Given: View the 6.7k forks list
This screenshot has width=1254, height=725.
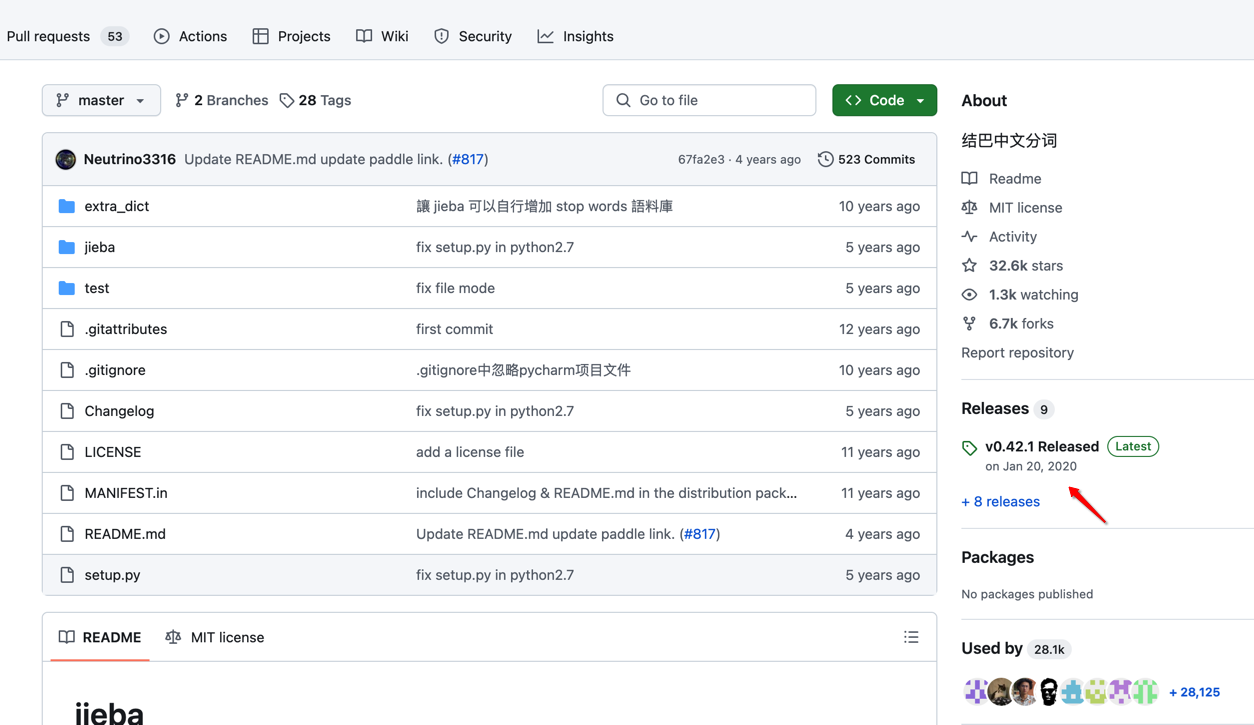Looking at the screenshot, I should (1021, 324).
